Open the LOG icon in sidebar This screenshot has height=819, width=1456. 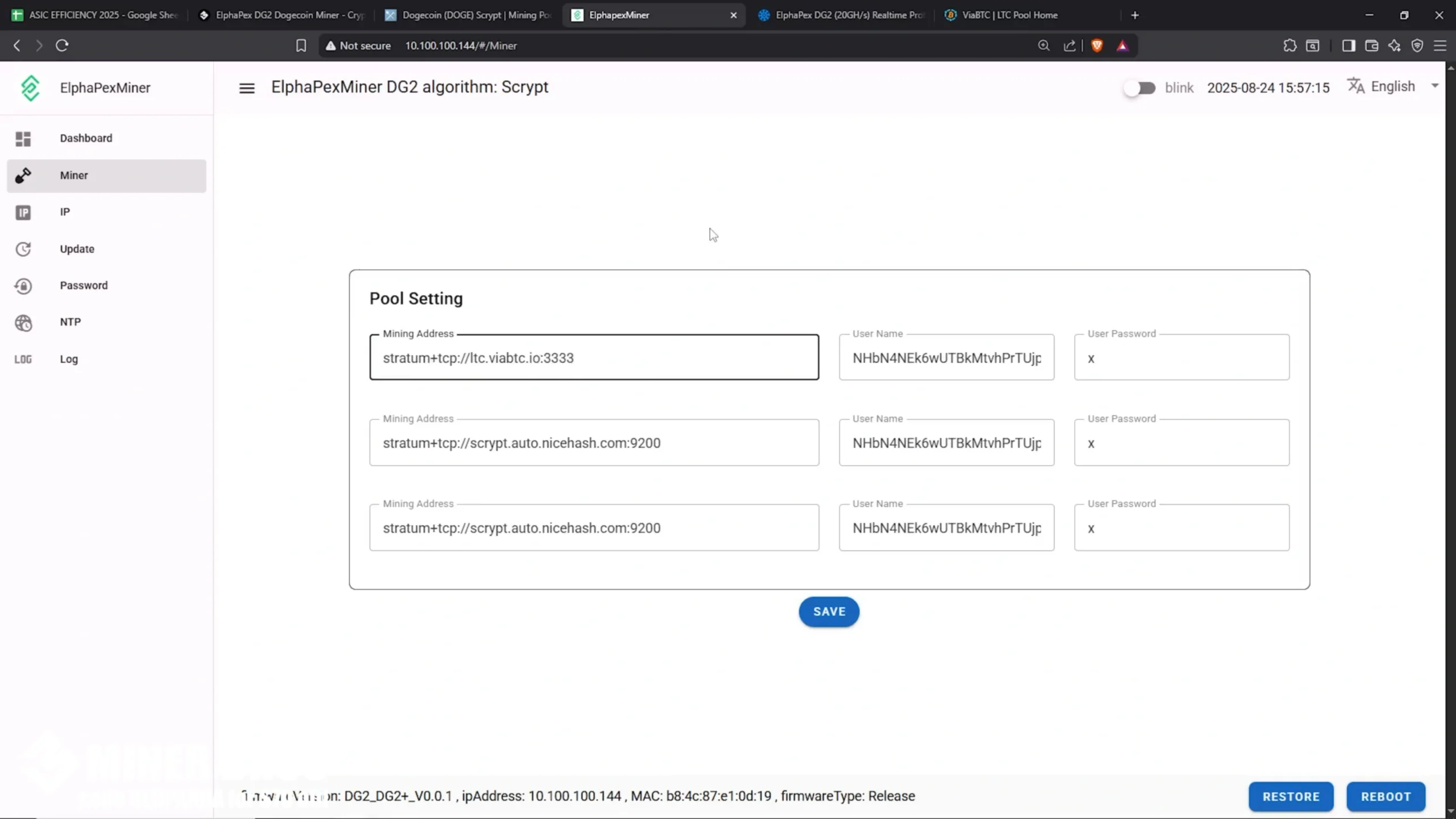(x=23, y=359)
